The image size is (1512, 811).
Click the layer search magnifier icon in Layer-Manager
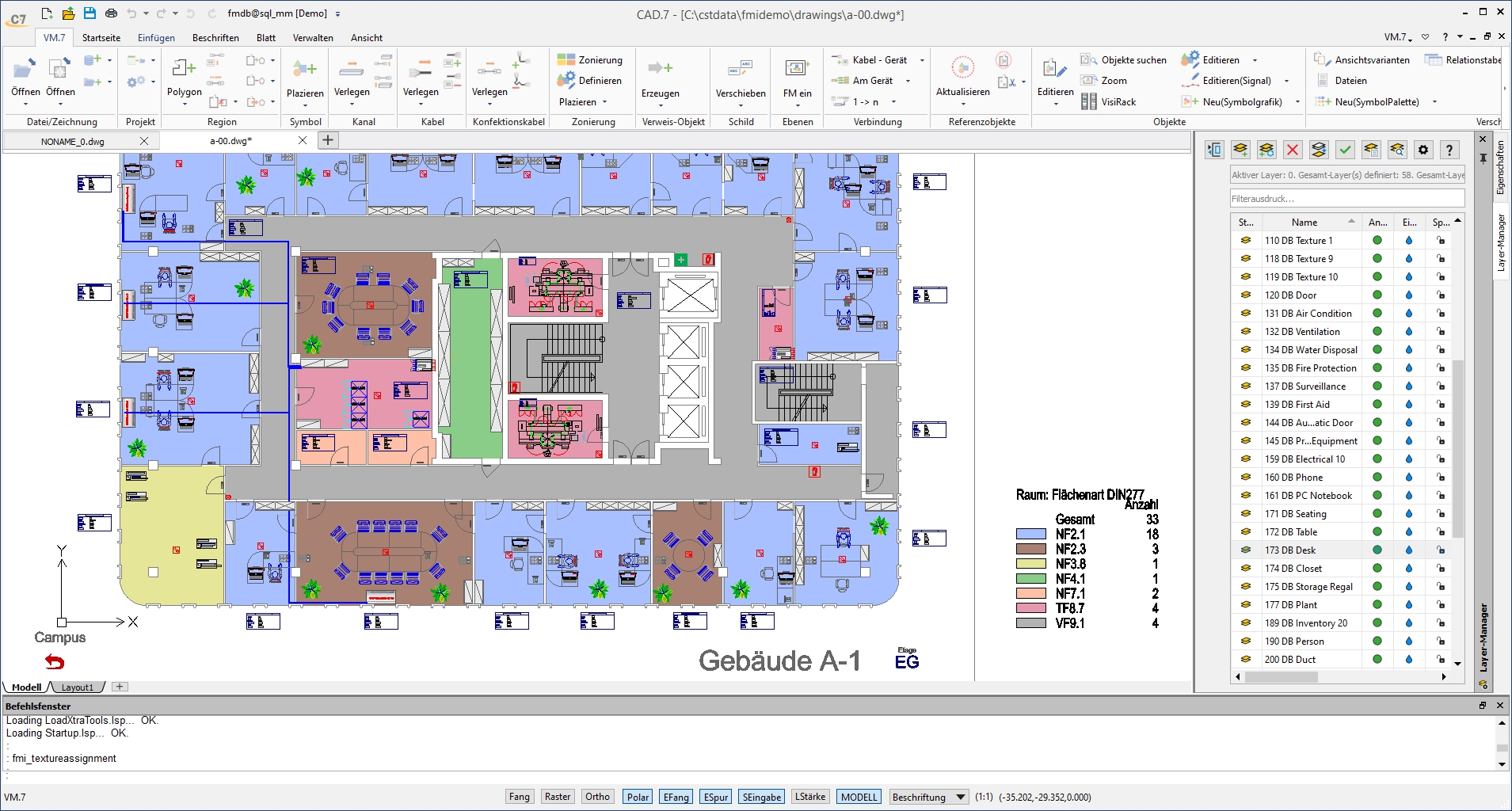tap(1397, 150)
